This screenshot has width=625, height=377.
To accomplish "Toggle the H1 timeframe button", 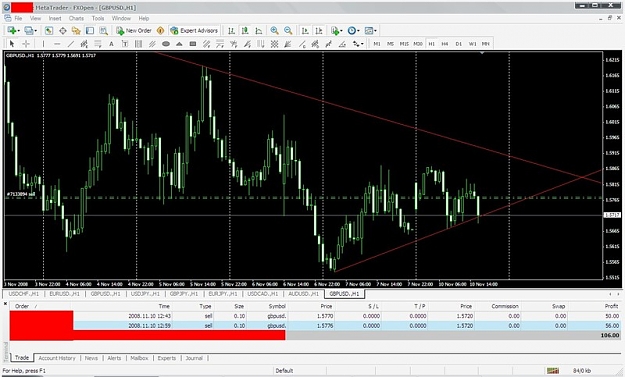I will coord(431,43).
